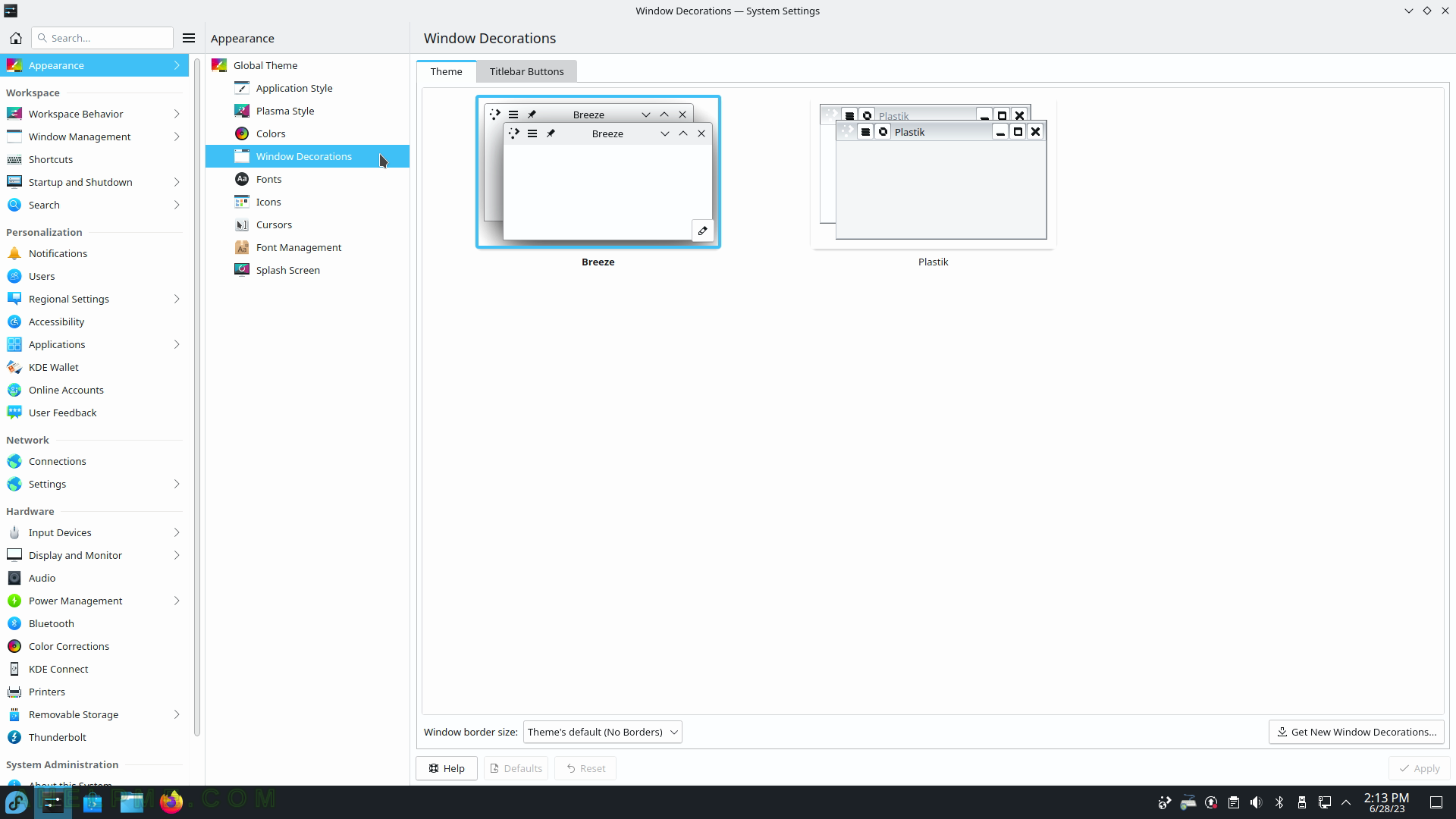
Task: Open Audio settings in sidebar
Action: click(95, 578)
